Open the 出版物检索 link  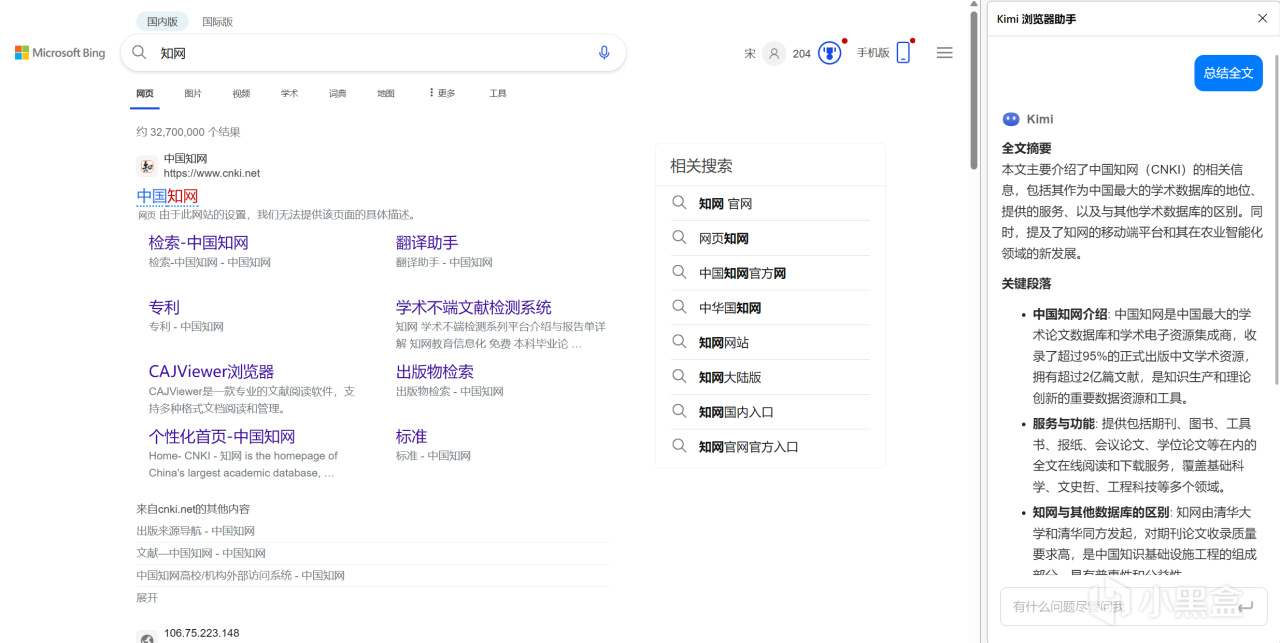click(x=435, y=371)
